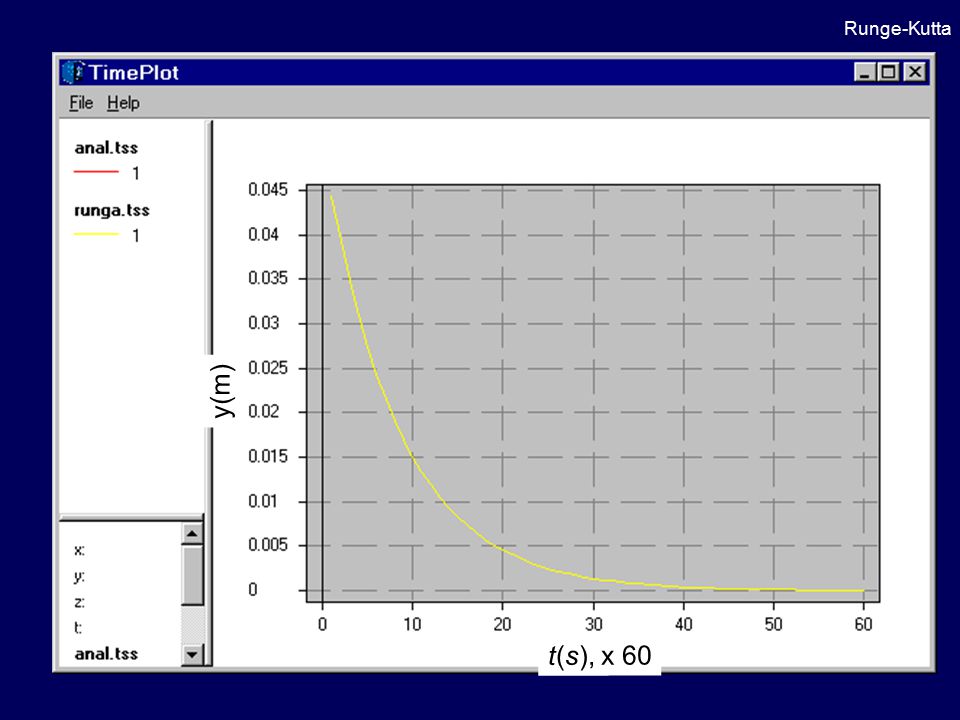Click the t: time readout
This screenshot has height=720, width=960.
point(78,628)
